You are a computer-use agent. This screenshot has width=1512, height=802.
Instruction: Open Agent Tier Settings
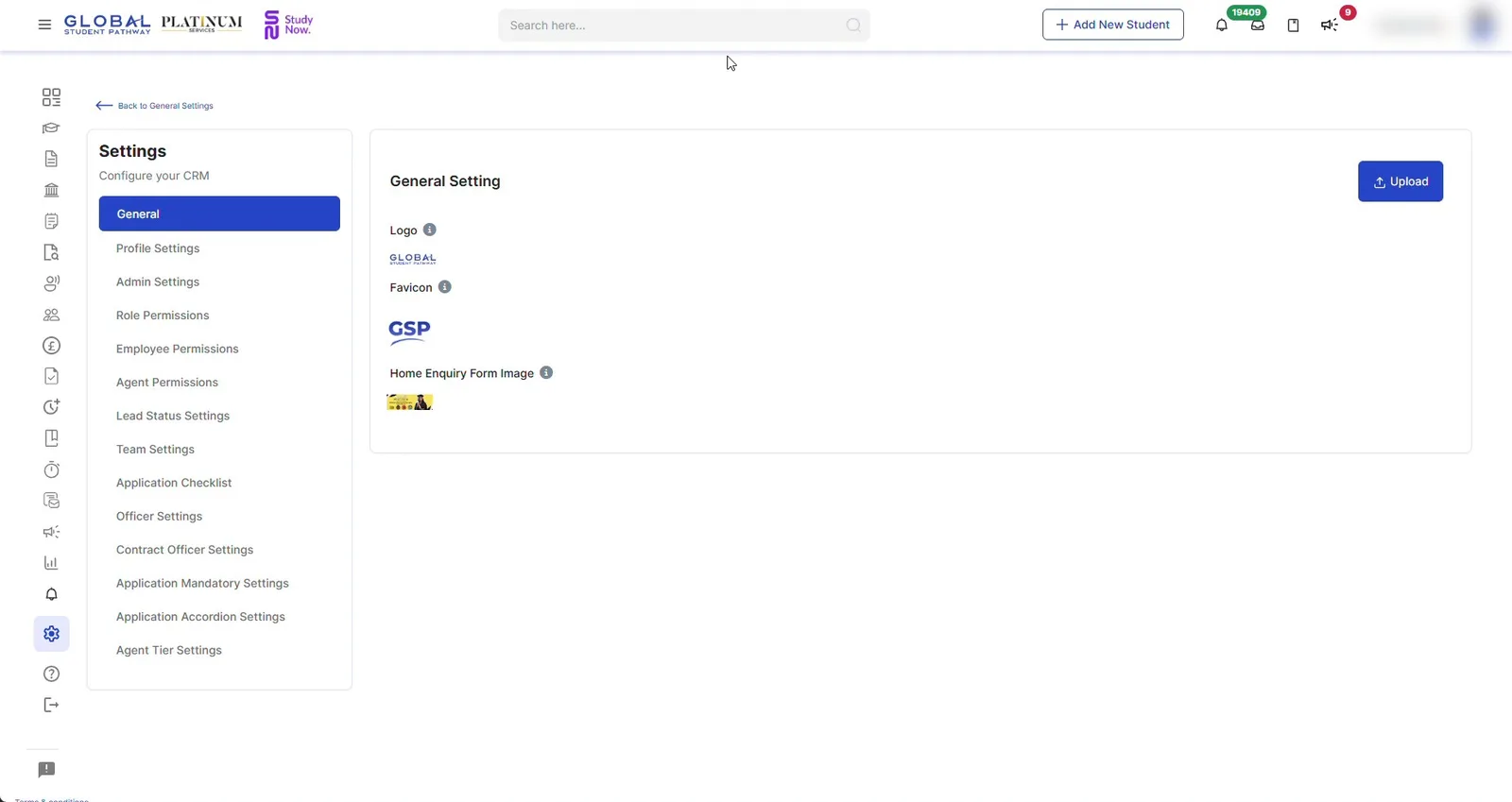[x=169, y=650]
